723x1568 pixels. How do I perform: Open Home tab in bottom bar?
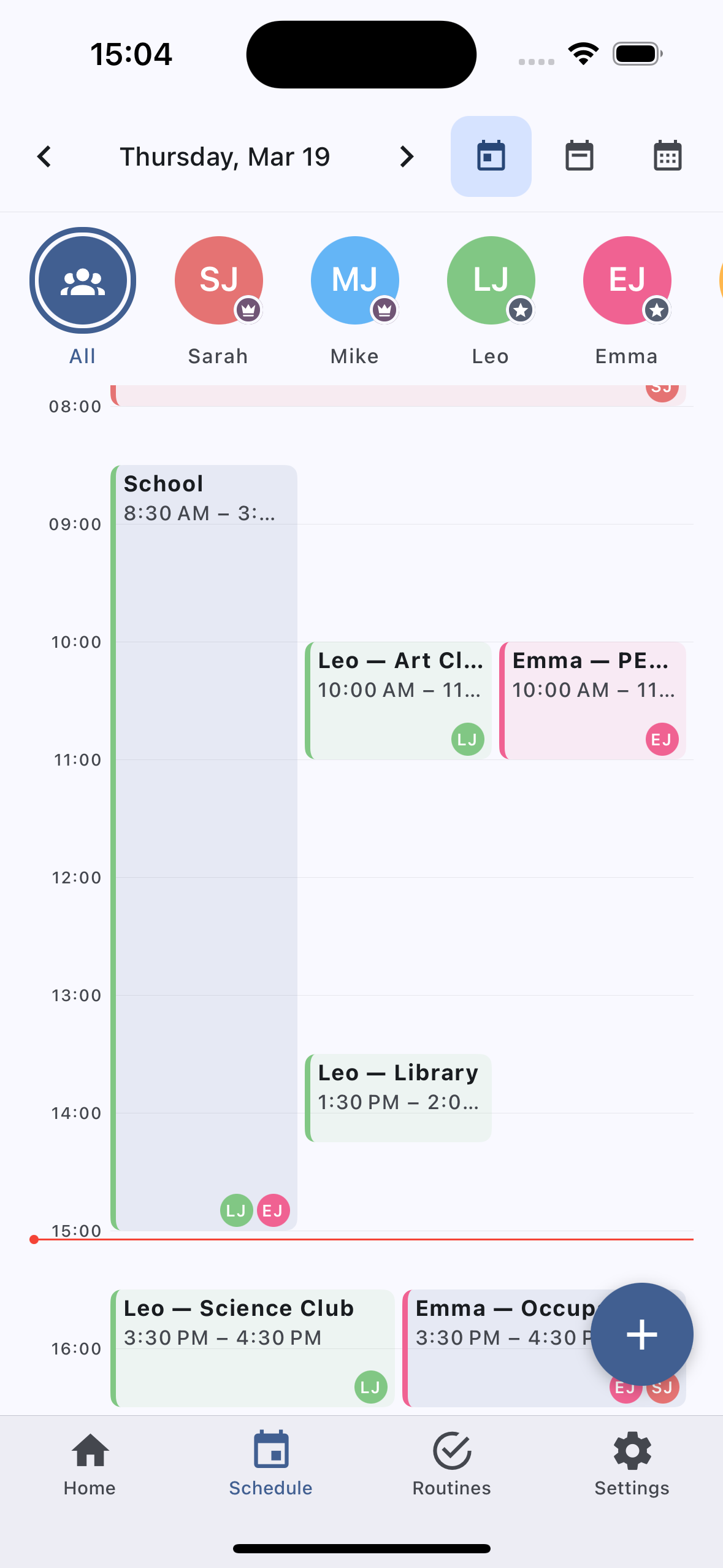90,1464
